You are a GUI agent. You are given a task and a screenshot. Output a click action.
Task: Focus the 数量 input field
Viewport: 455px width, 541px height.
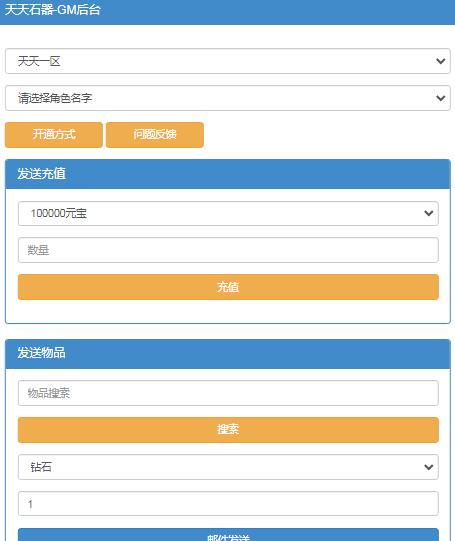[x=228, y=250]
